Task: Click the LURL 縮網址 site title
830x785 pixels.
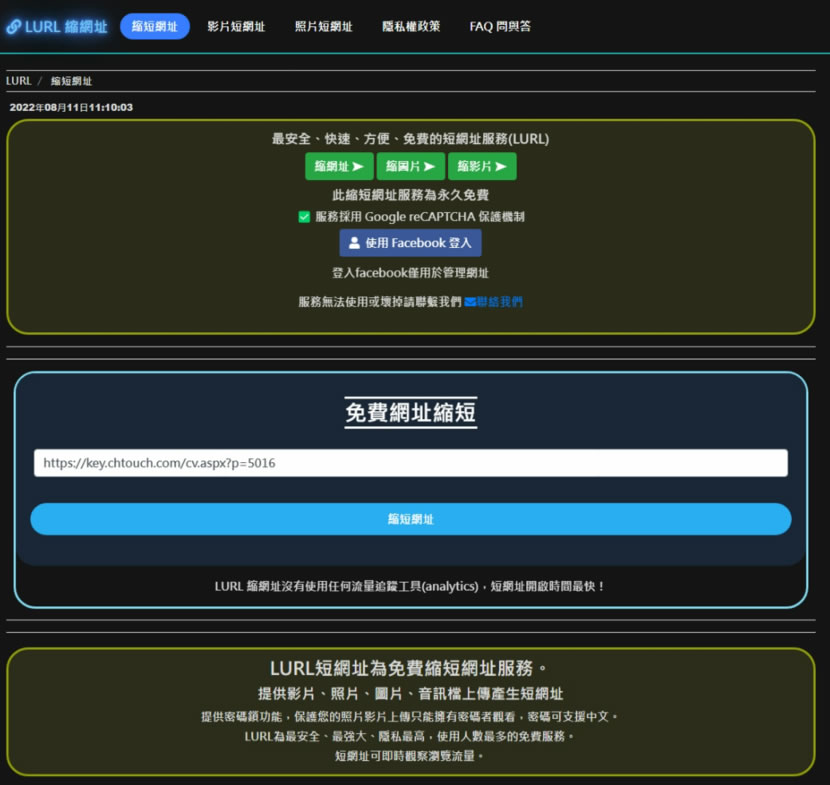Action: click(x=66, y=26)
